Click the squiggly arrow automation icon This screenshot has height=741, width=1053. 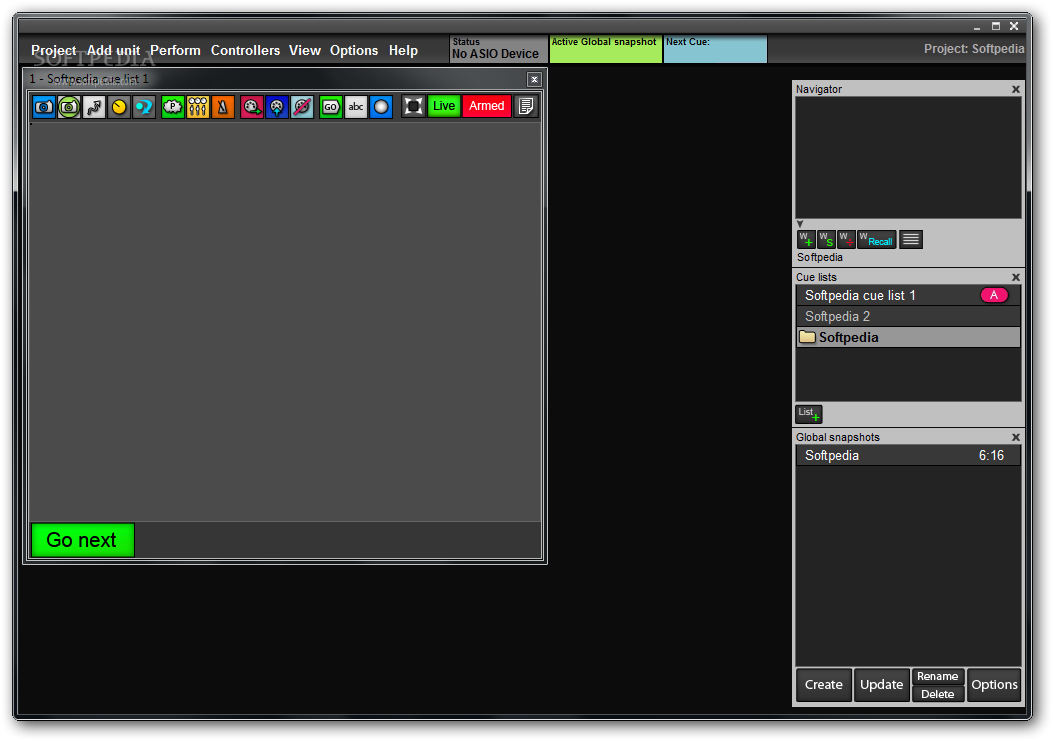94,107
